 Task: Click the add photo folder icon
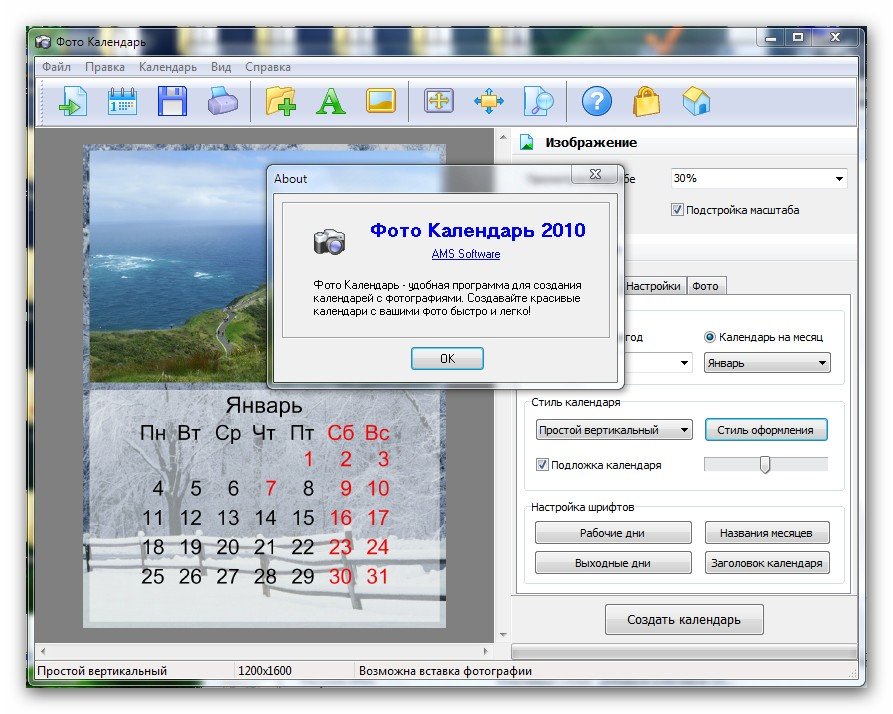click(281, 101)
